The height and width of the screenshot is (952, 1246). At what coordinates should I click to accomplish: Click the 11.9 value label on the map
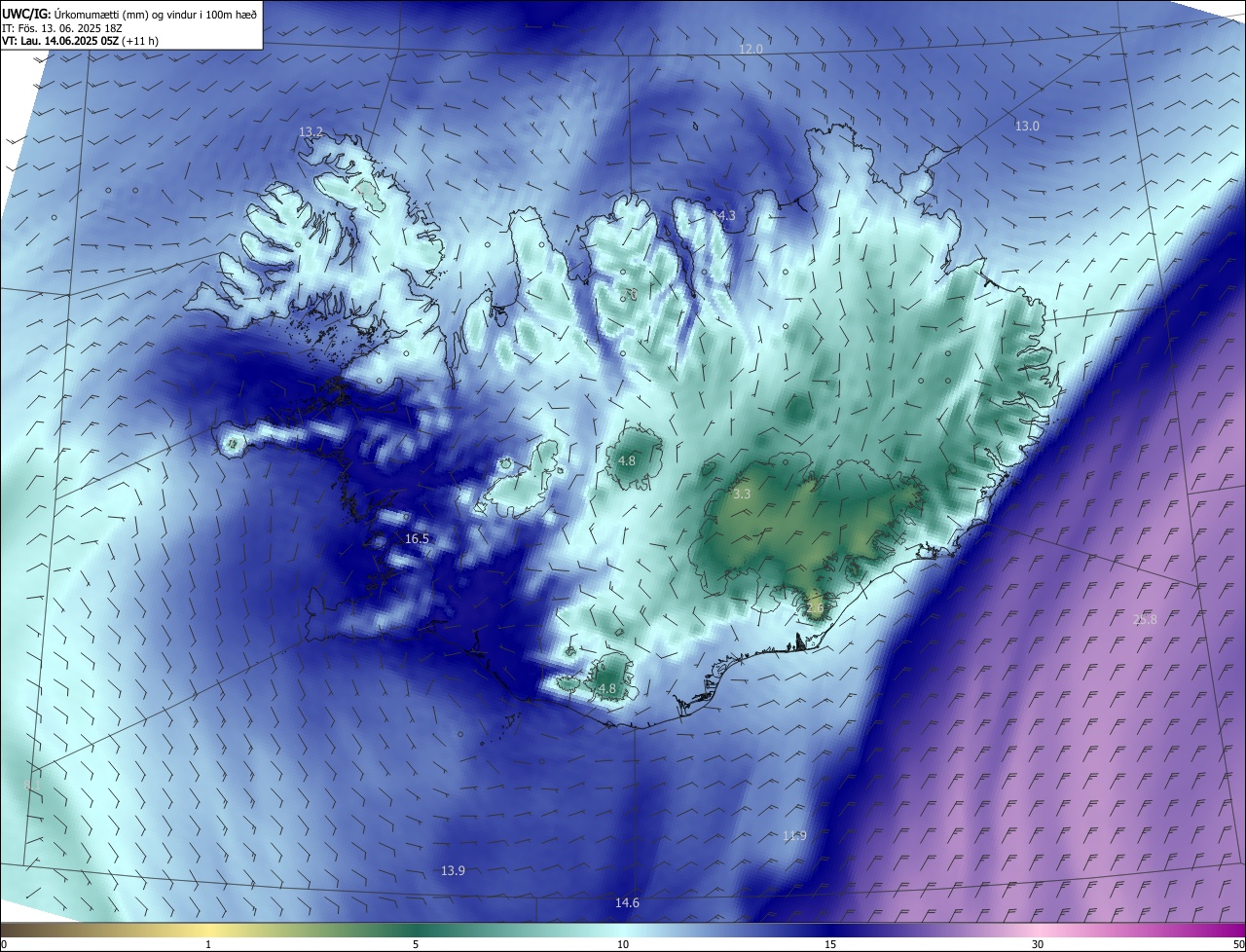tap(794, 835)
